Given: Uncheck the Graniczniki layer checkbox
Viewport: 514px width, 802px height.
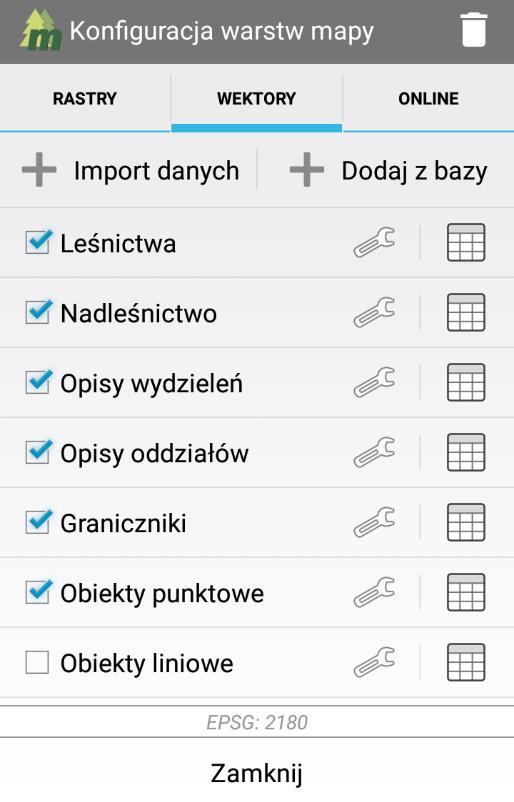Looking at the screenshot, I should (x=38, y=522).
